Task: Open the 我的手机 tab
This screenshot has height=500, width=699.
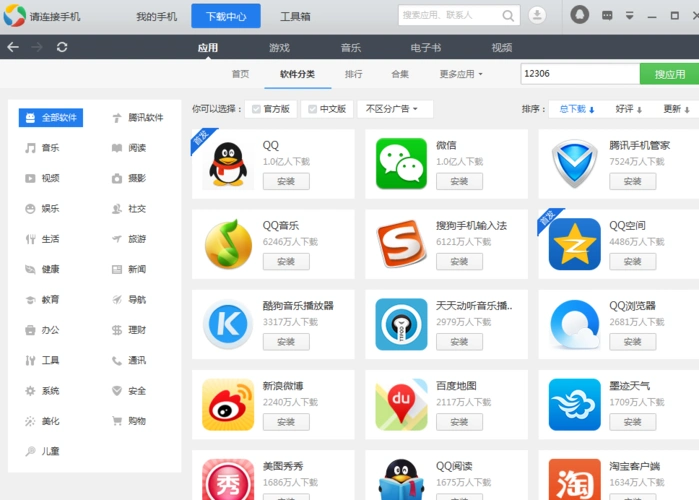Action: [x=156, y=16]
